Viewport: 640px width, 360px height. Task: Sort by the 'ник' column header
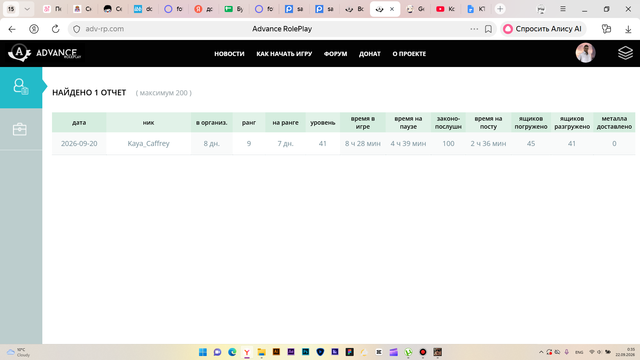click(149, 122)
